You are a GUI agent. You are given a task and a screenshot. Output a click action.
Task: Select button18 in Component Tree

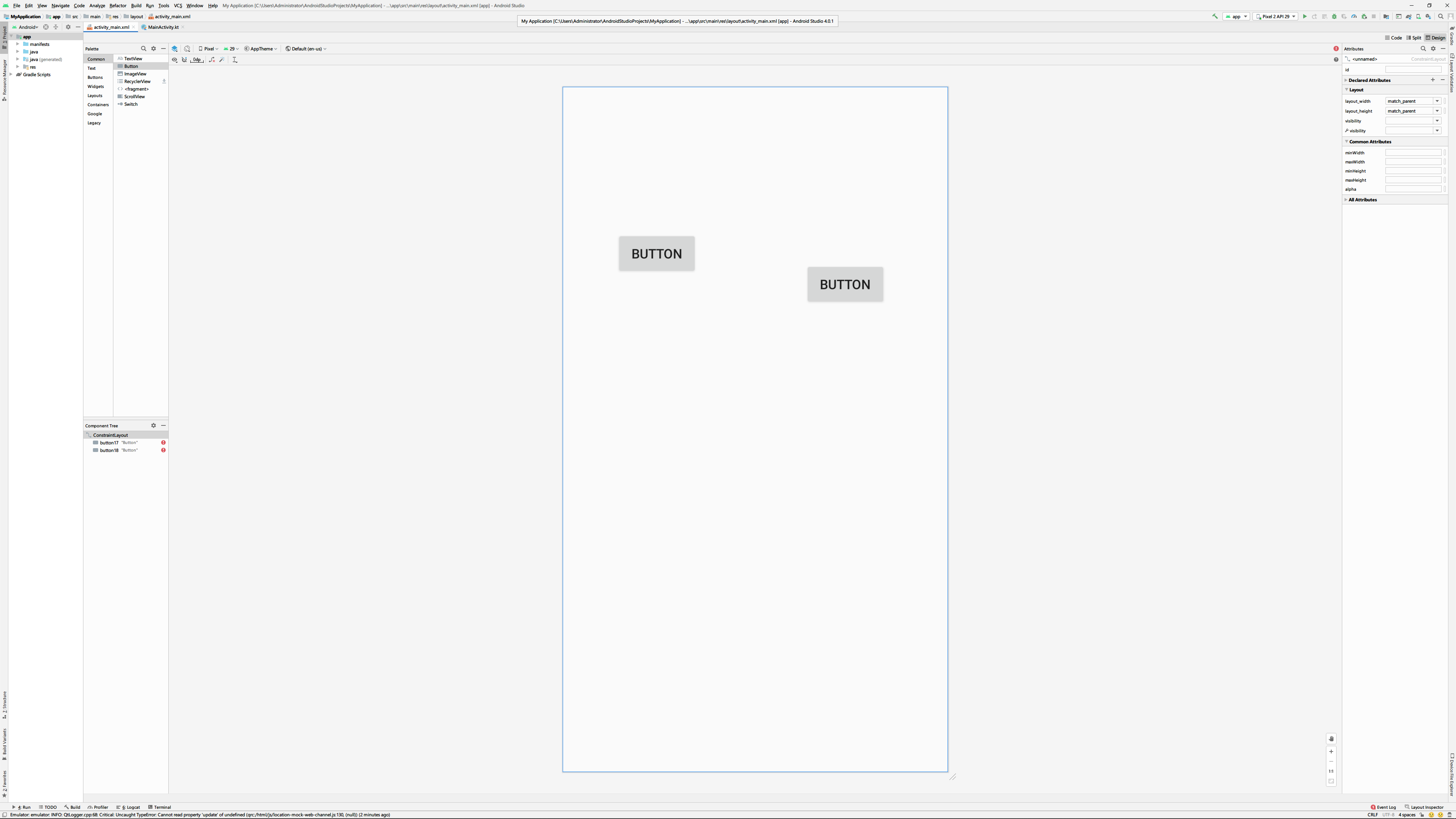tap(109, 450)
